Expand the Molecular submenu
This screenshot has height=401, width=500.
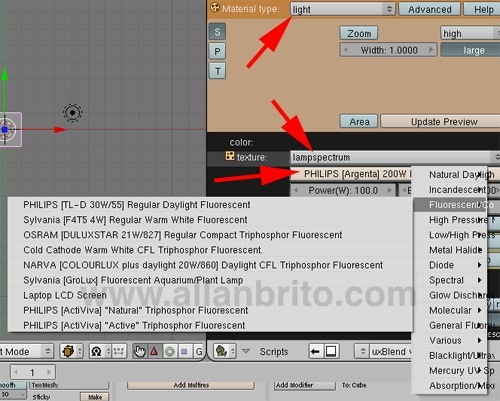point(450,310)
